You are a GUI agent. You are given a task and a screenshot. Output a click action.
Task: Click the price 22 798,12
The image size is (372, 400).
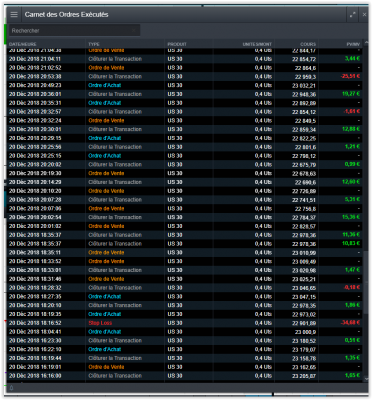coord(304,156)
